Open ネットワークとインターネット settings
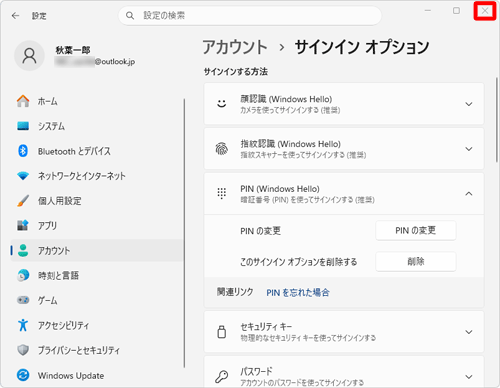The image size is (500, 388). point(97,176)
